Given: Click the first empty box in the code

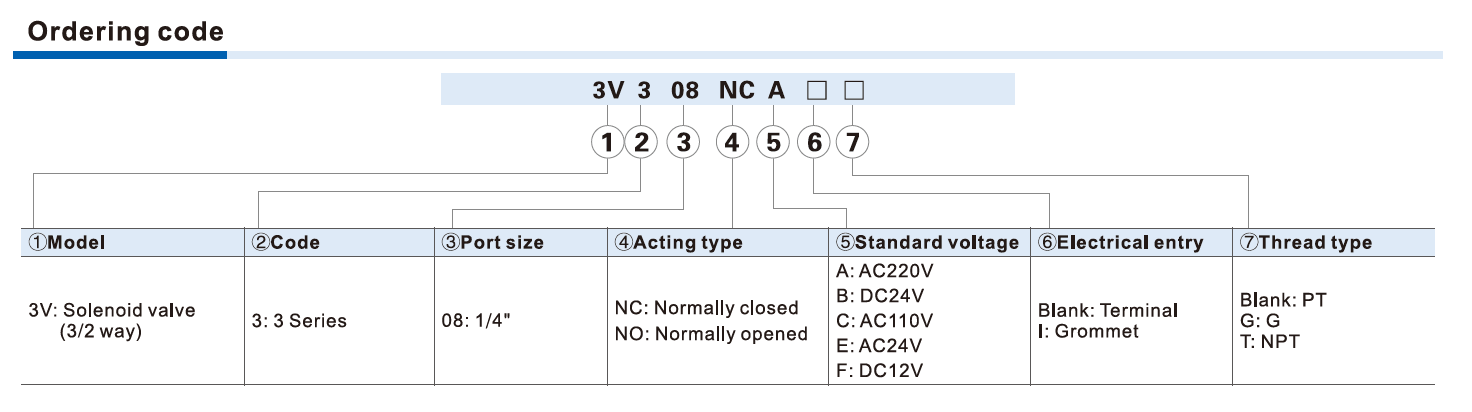Looking at the screenshot, I should (x=816, y=91).
